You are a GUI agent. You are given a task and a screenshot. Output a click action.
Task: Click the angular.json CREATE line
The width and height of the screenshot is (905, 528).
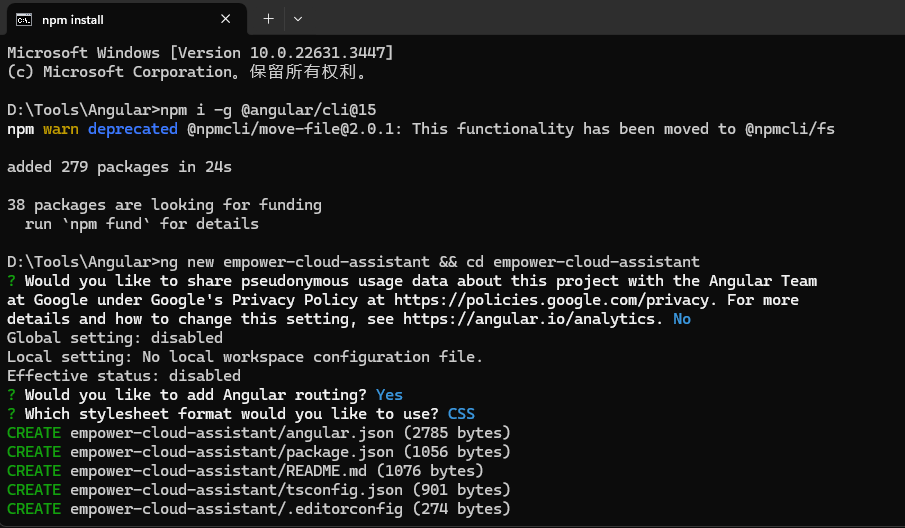coord(258,433)
